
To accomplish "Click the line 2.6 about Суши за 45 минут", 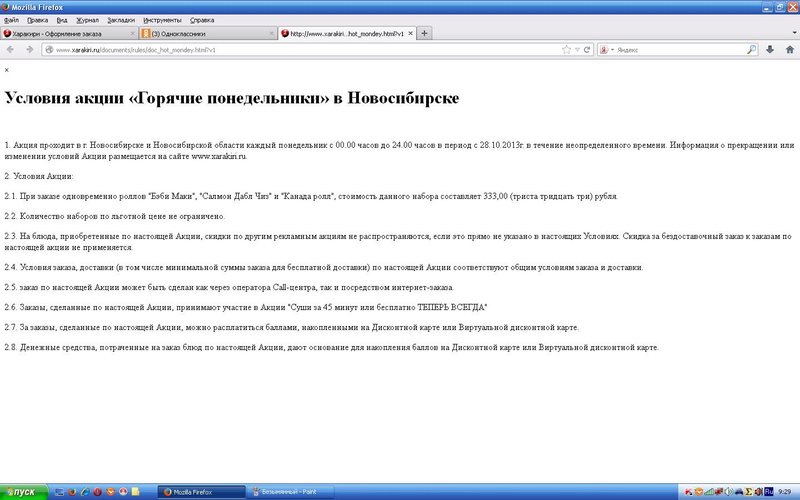I will [246, 307].
